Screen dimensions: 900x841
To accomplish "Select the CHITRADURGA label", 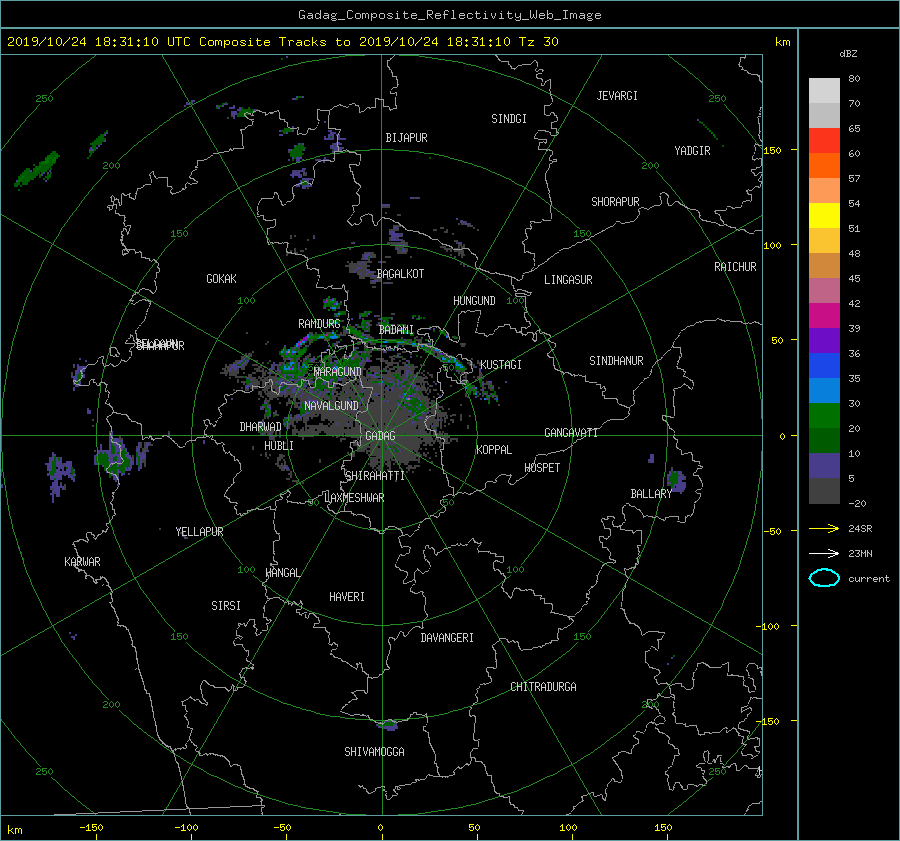I will [x=543, y=687].
